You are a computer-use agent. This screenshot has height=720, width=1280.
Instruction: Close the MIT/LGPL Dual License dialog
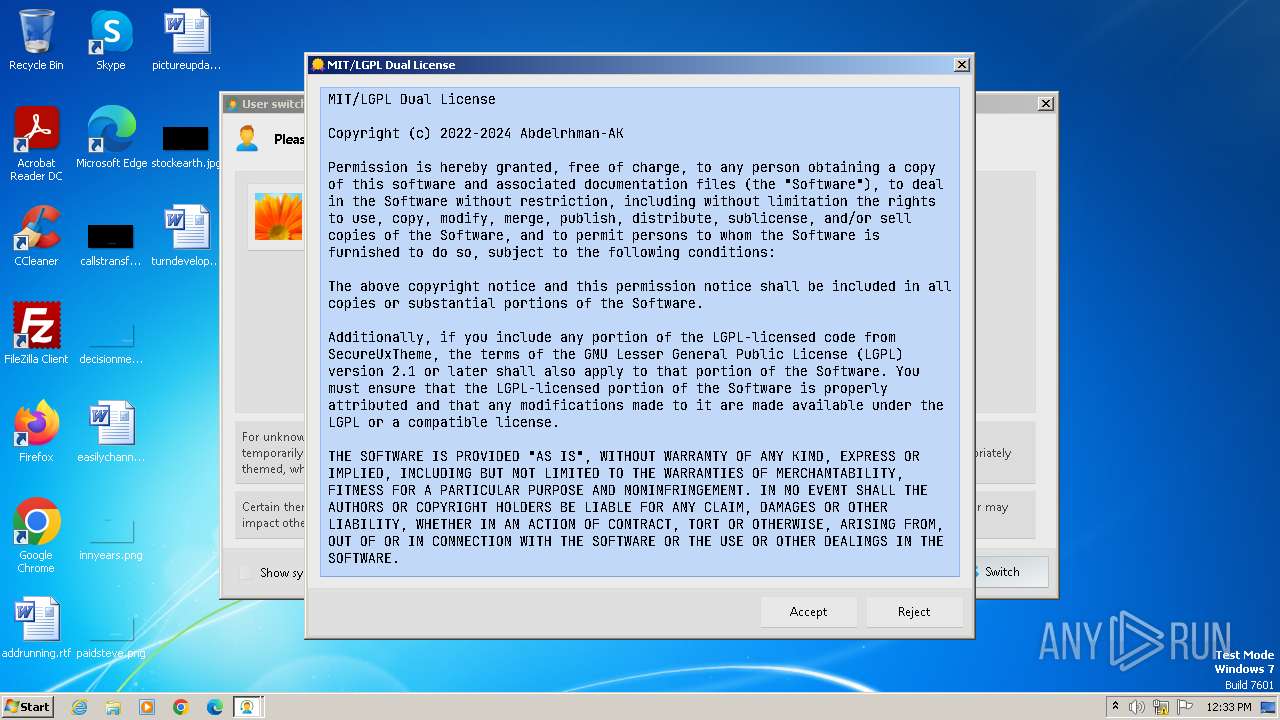pos(962,65)
